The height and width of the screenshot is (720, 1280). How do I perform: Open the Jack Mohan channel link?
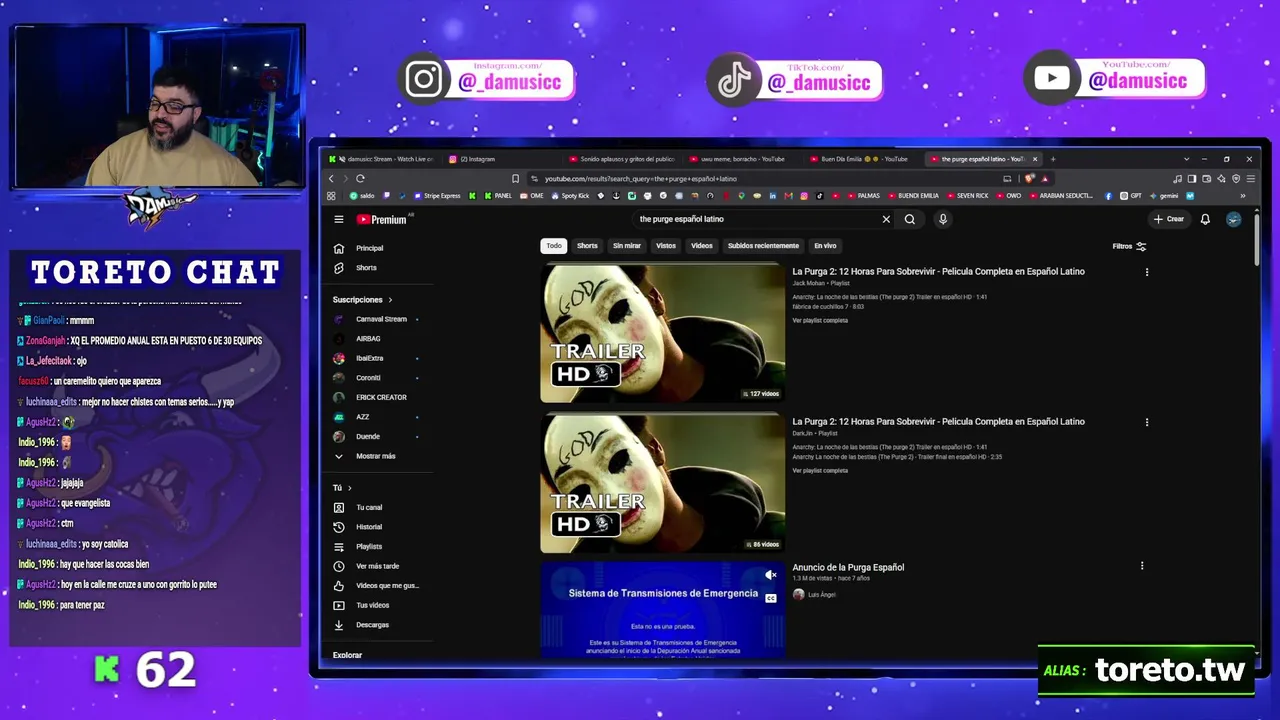click(807, 283)
